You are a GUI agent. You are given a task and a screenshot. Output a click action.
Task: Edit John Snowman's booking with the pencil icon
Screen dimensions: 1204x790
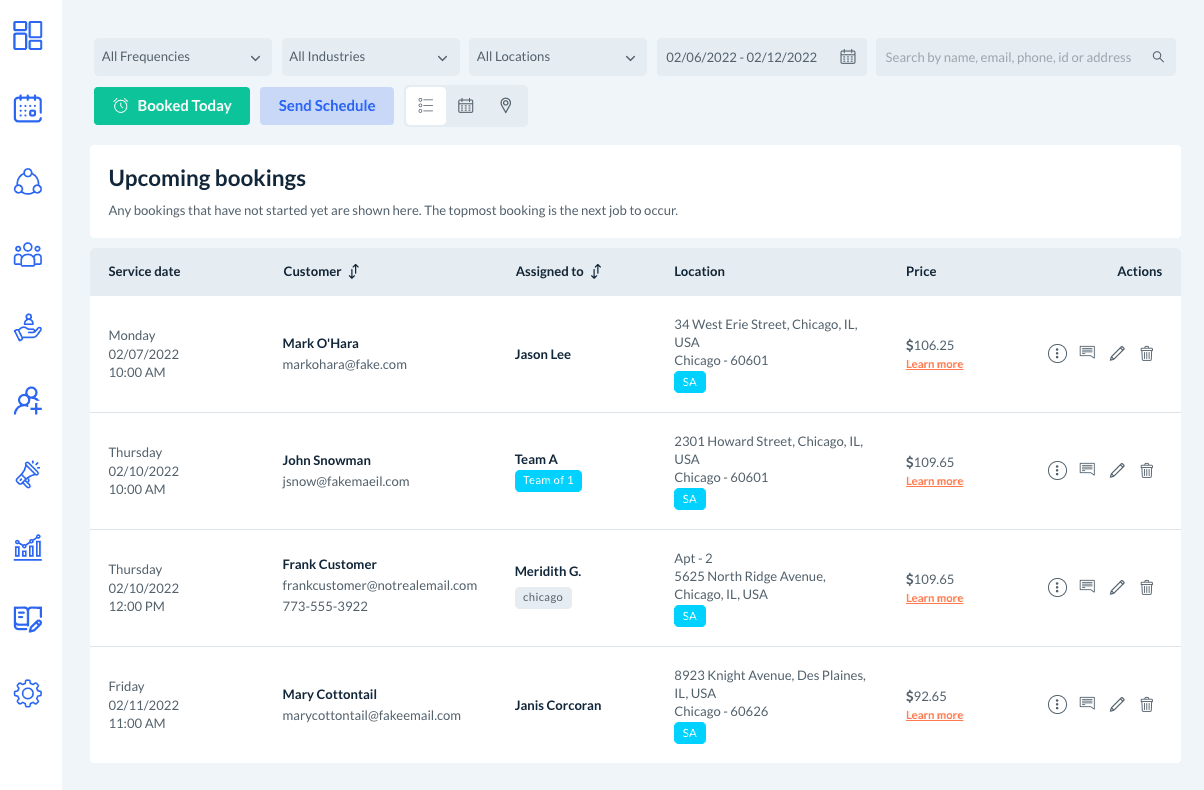click(1117, 470)
